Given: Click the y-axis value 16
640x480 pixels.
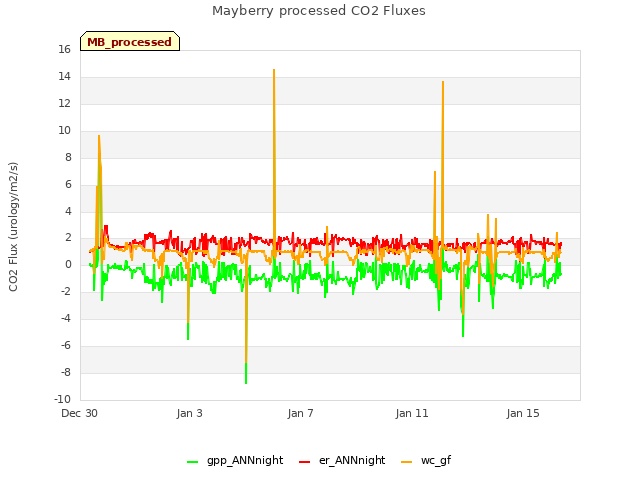Looking at the screenshot, I should [x=64, y=50].
